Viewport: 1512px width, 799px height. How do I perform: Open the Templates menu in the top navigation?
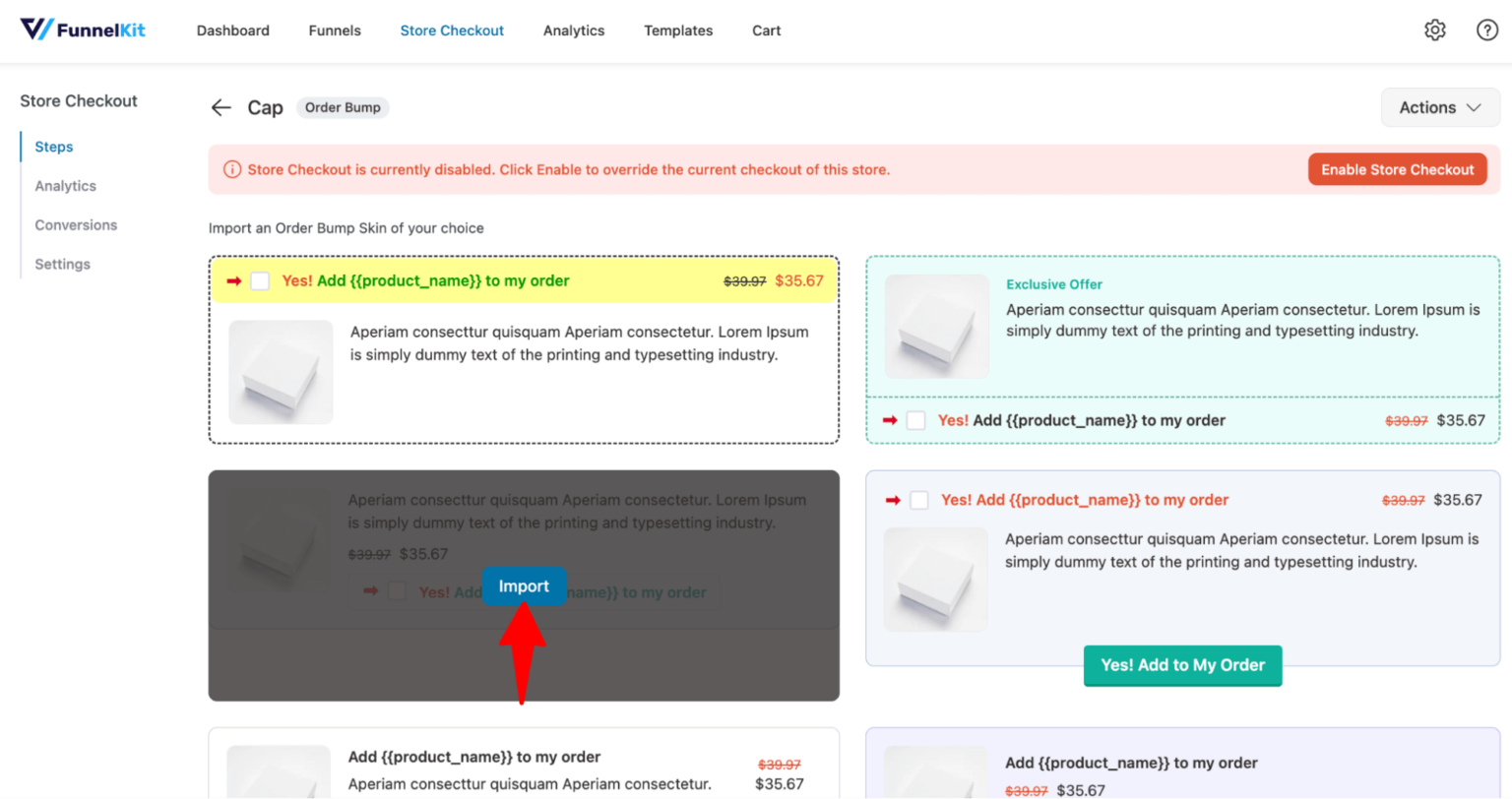678,31
